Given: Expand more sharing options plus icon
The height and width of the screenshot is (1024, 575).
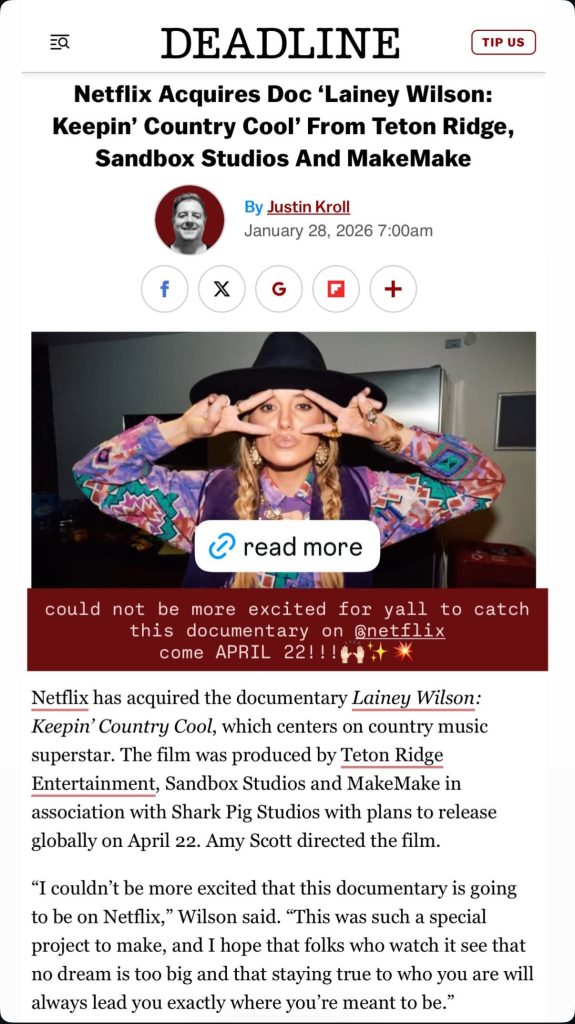Looking at the screenshot, I should click(393, 289).
